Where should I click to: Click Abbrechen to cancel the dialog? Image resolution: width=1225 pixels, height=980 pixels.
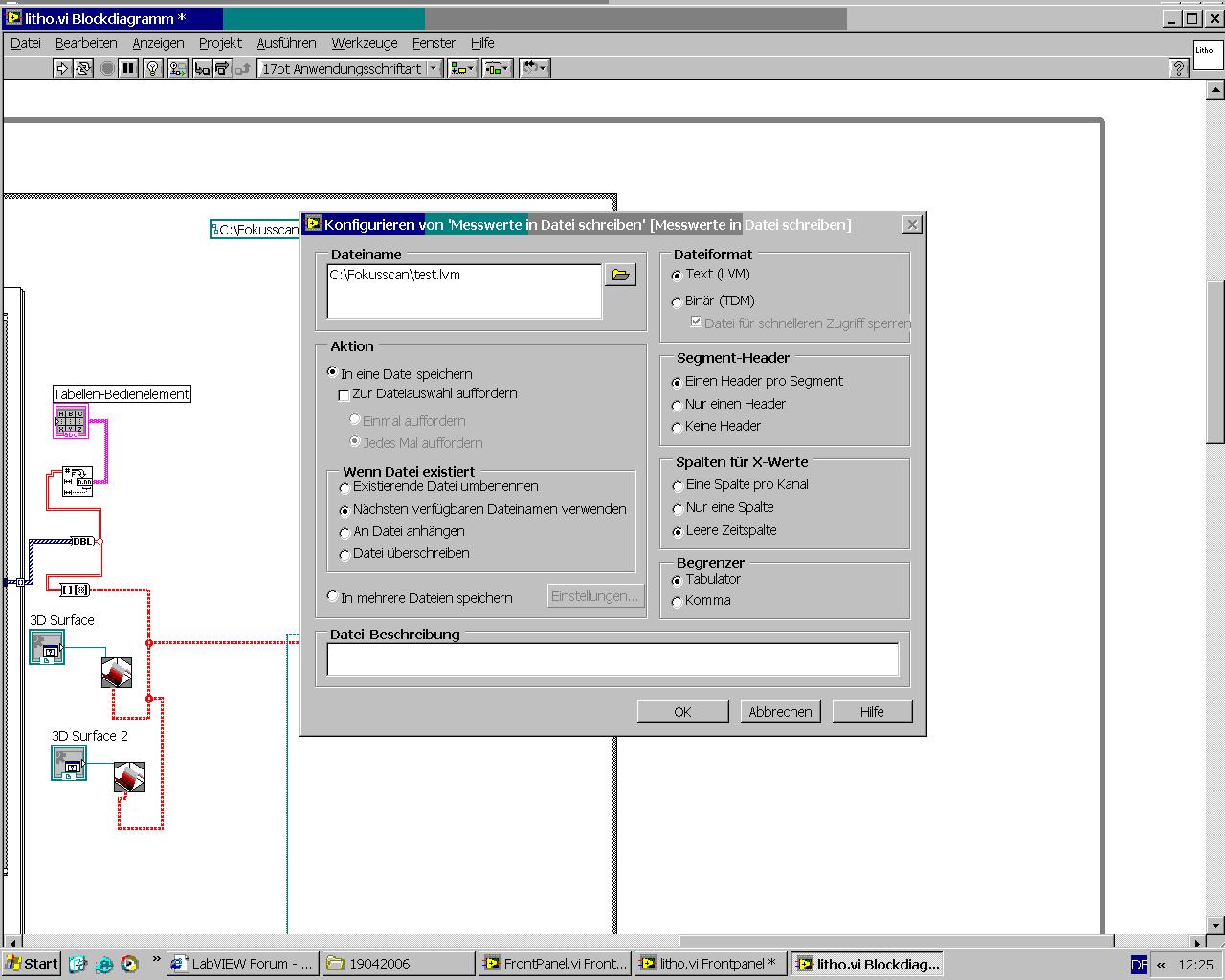pyautogui.click(x=780, y=712)
